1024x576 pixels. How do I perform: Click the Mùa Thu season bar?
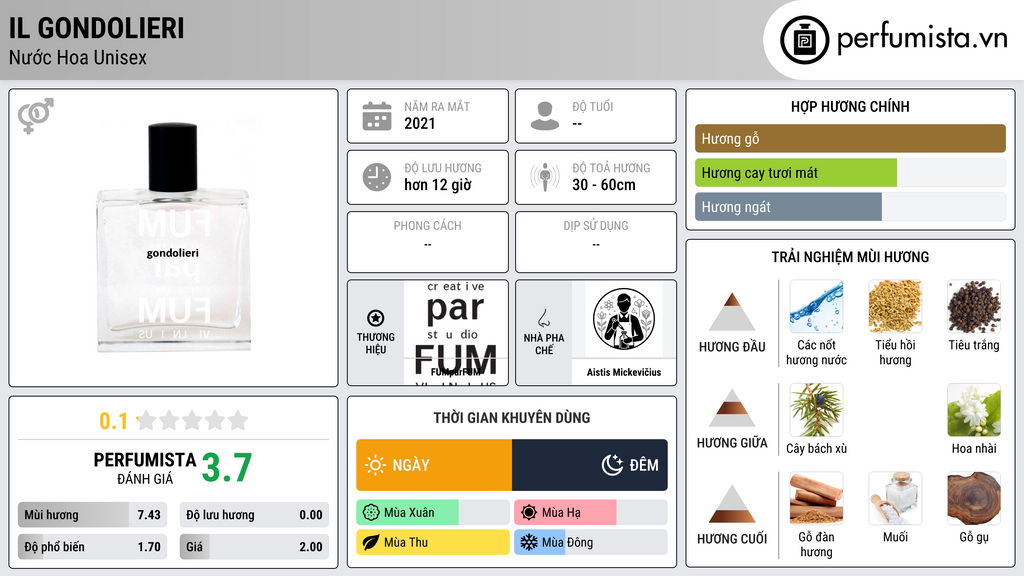coord(433,542)
